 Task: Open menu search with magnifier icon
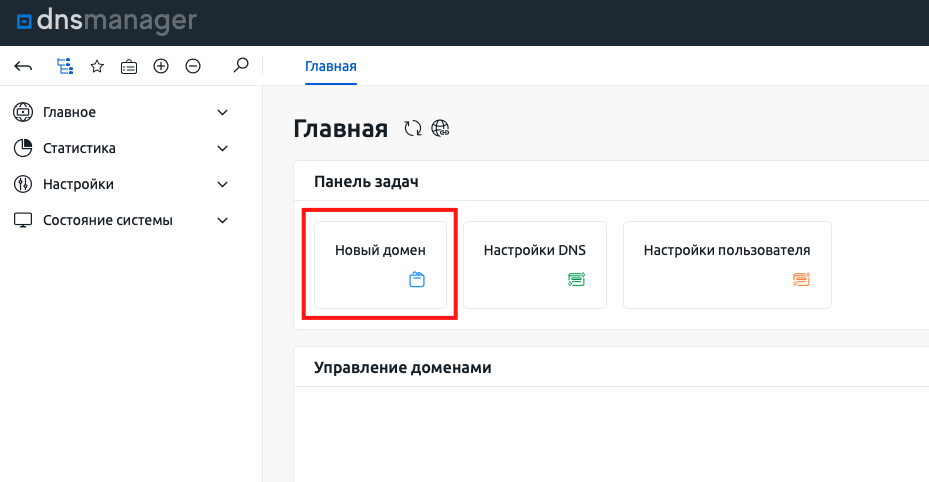click(x=240, y=66)
